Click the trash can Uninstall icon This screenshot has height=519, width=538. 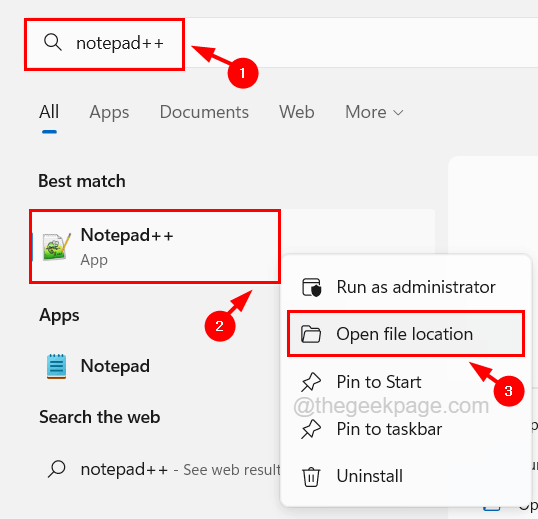click(x=311, y=477)
